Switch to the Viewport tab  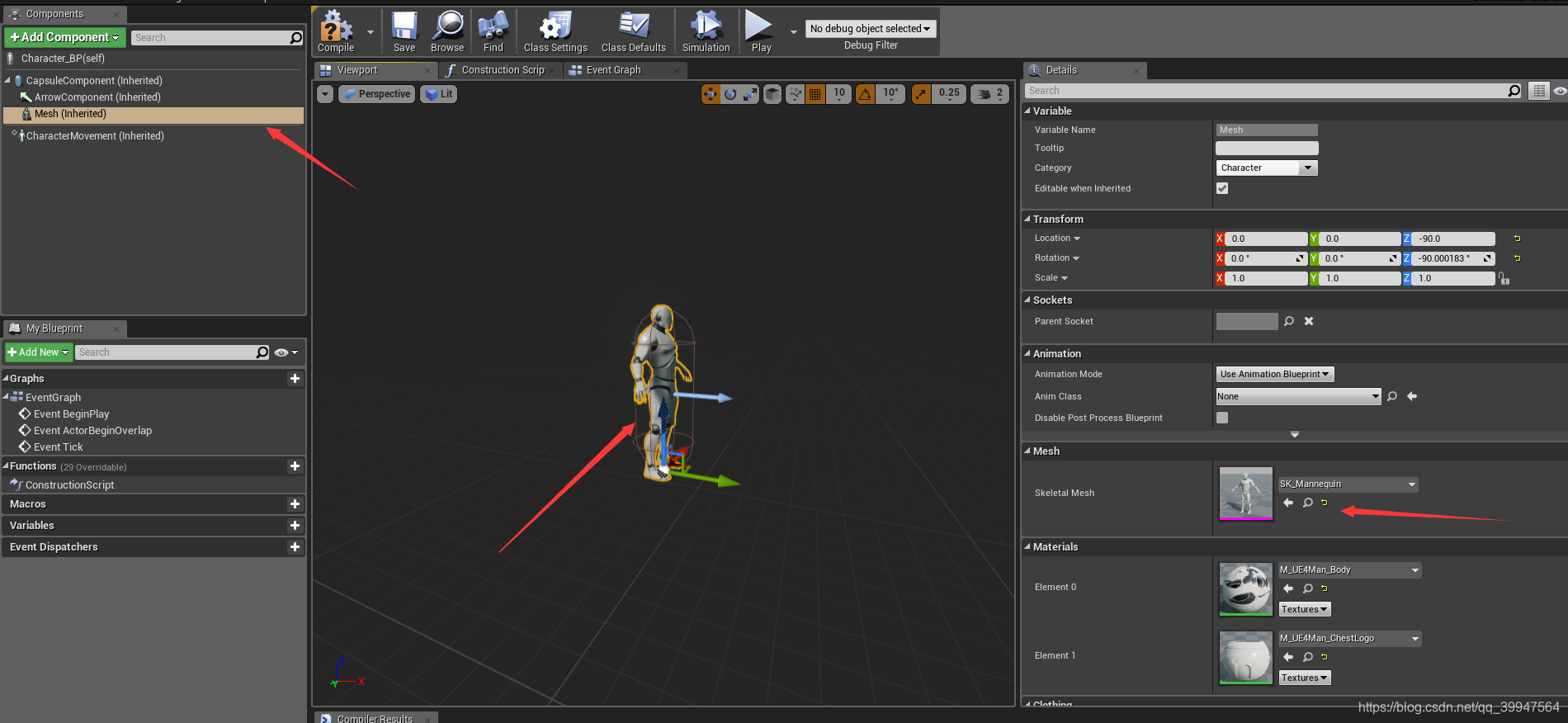[x=357, y=70]
